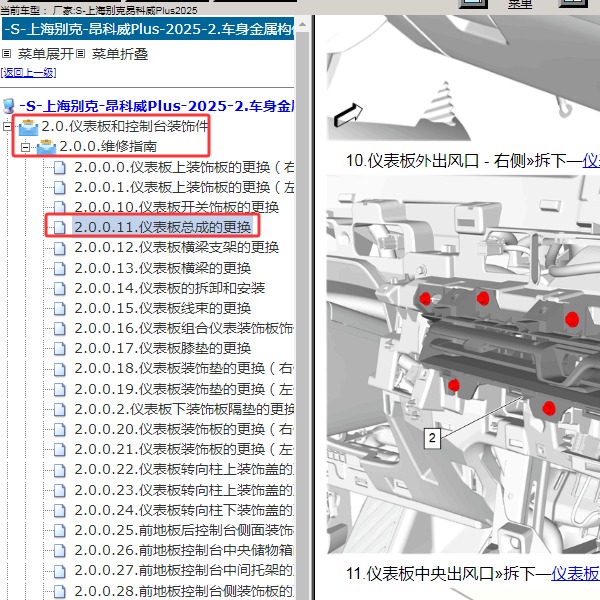Viewport: 600px width, 600px height.
Task: Open 2.0.0.16.仪表板组合仪表装饰板 entry
Action: tap(184, 328)
